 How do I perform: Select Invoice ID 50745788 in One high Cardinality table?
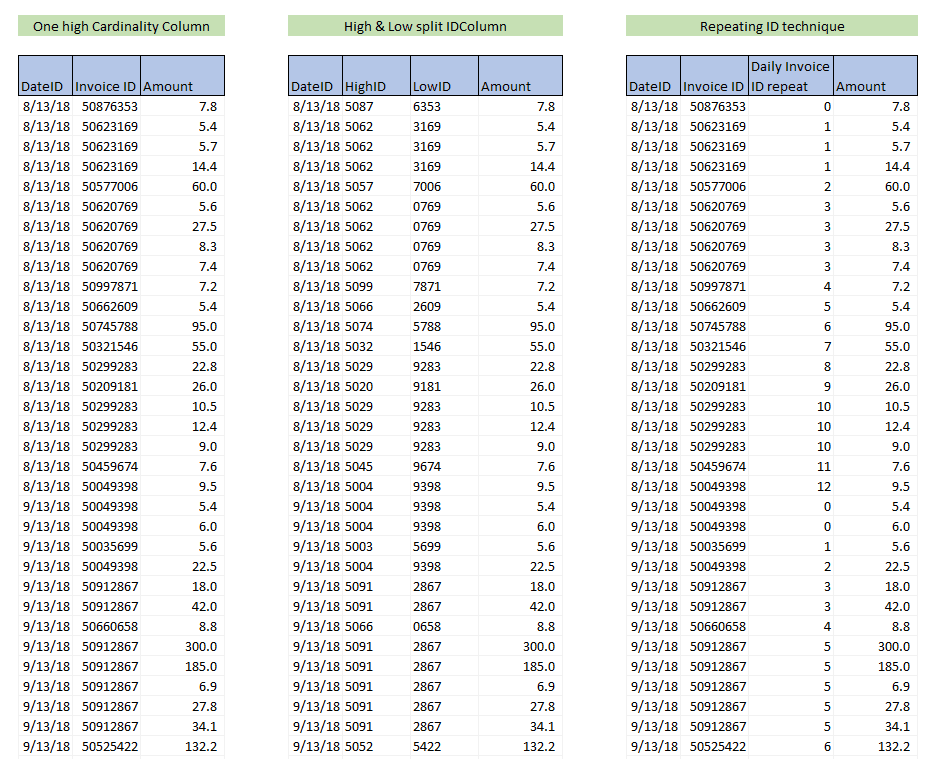[106, 326]
